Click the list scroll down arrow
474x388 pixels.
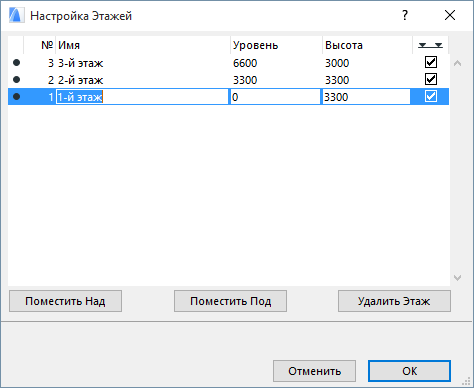pyautogui.click(x=458, y=277)
